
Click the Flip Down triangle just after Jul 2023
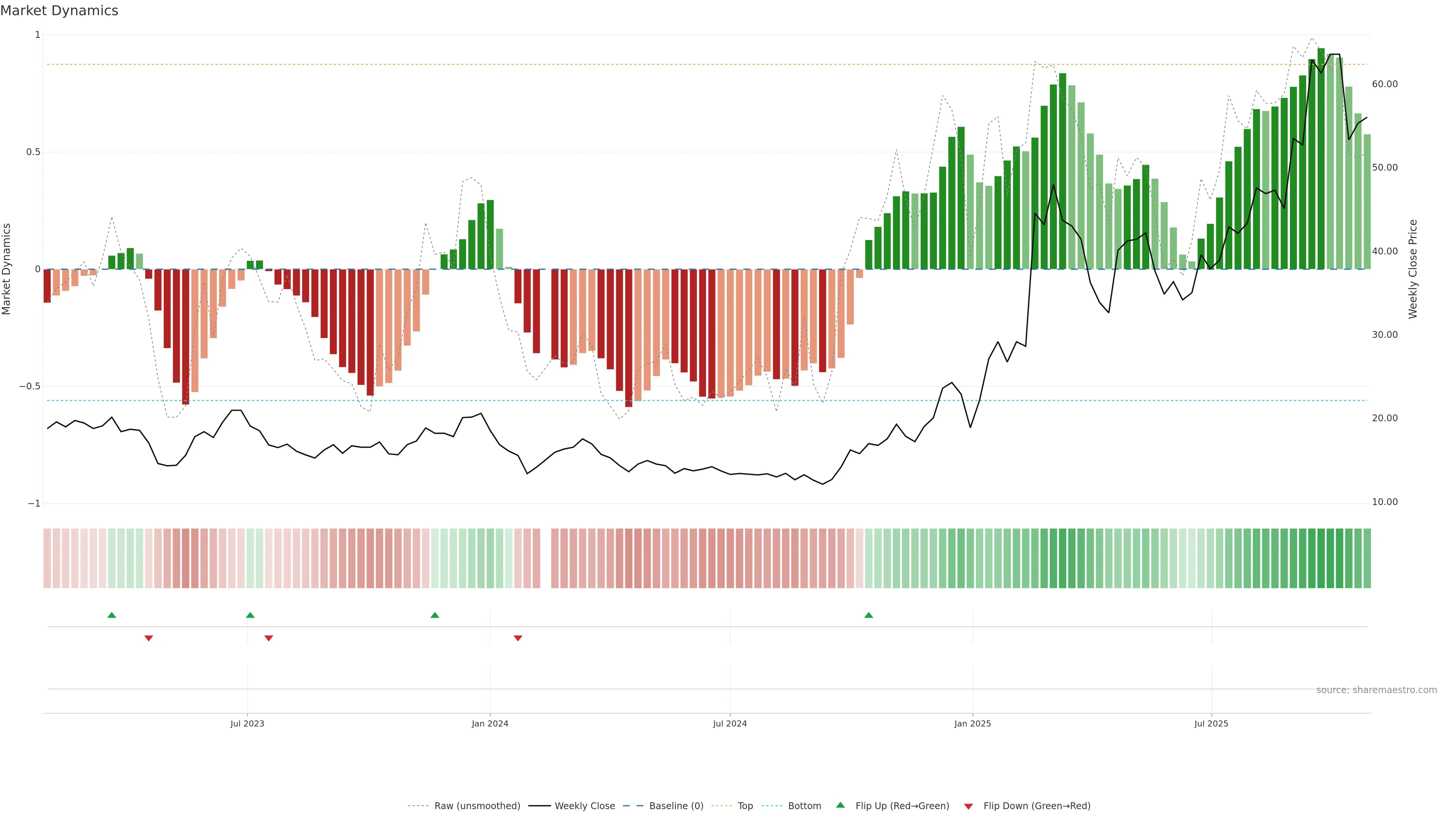click(x=269, y=638)
